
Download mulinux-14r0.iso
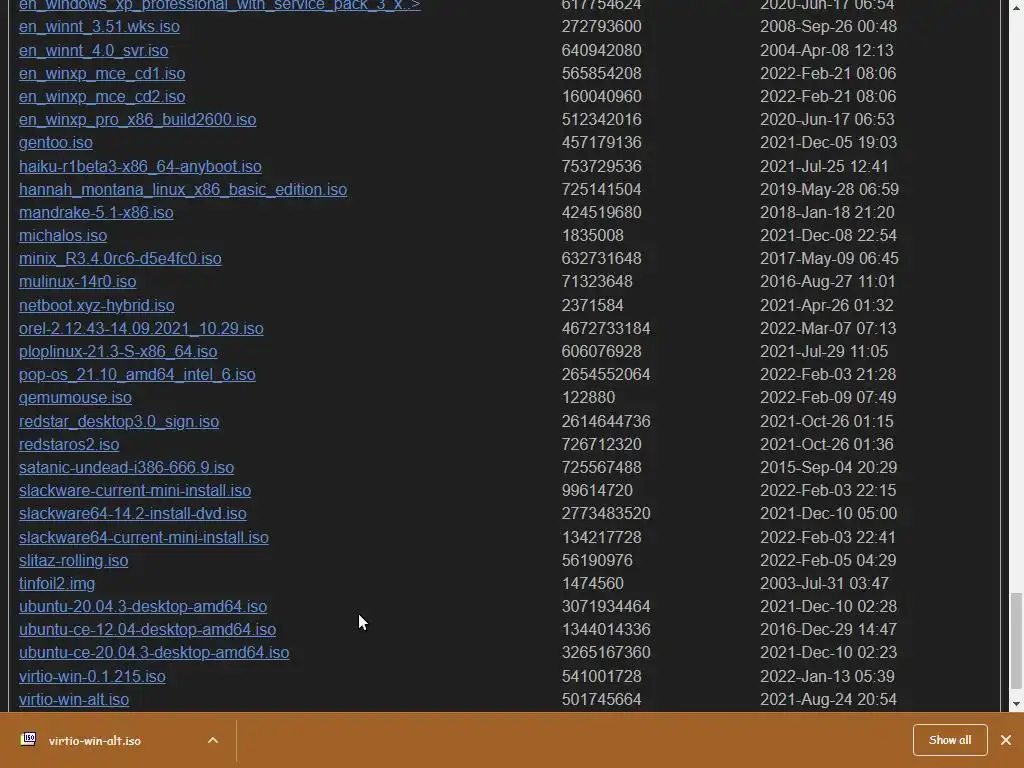click(x=78, y=281)
